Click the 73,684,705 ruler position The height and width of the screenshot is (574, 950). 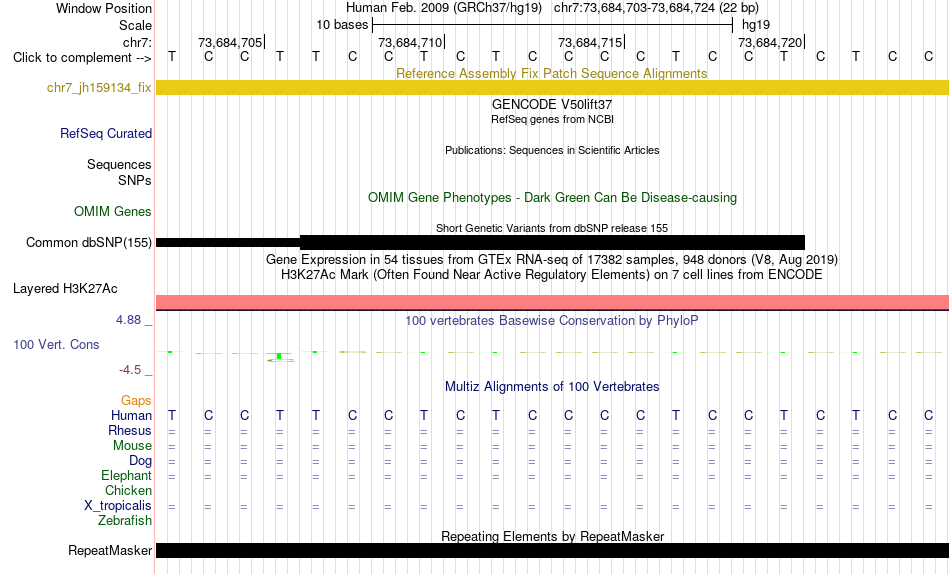[x=230, y=42]
